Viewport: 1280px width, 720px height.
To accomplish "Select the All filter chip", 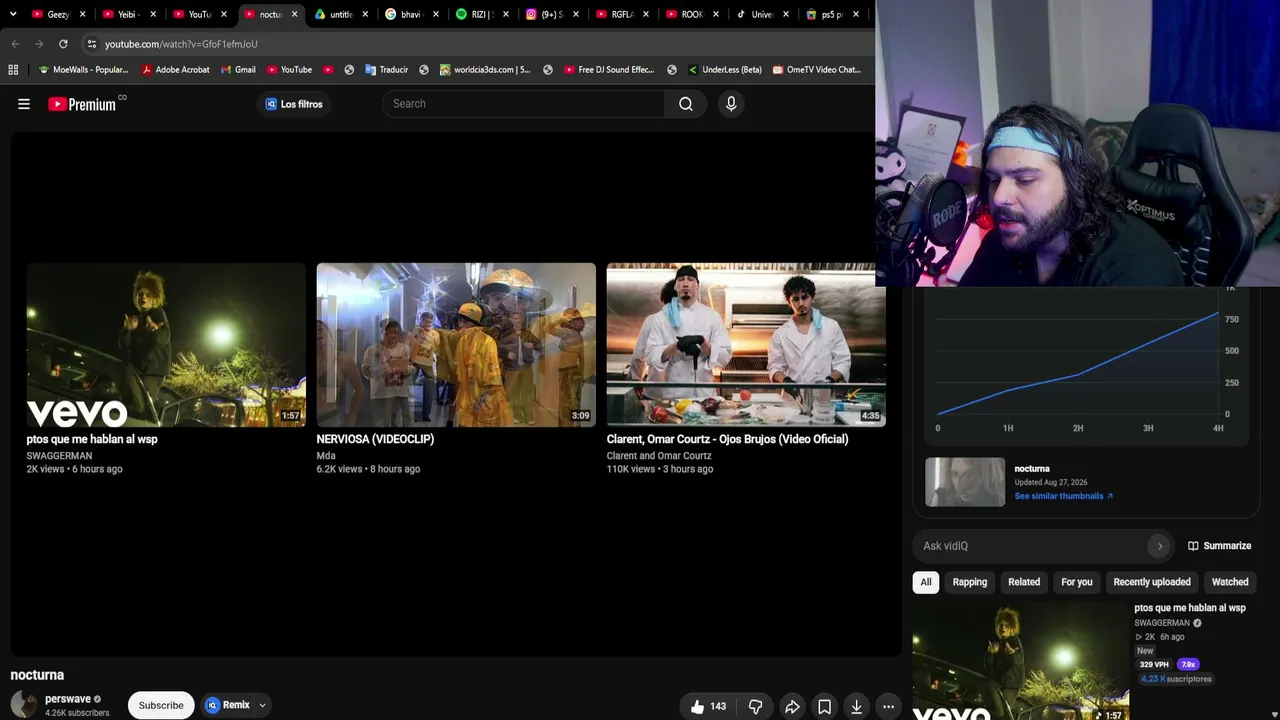I will click(926, 582).
